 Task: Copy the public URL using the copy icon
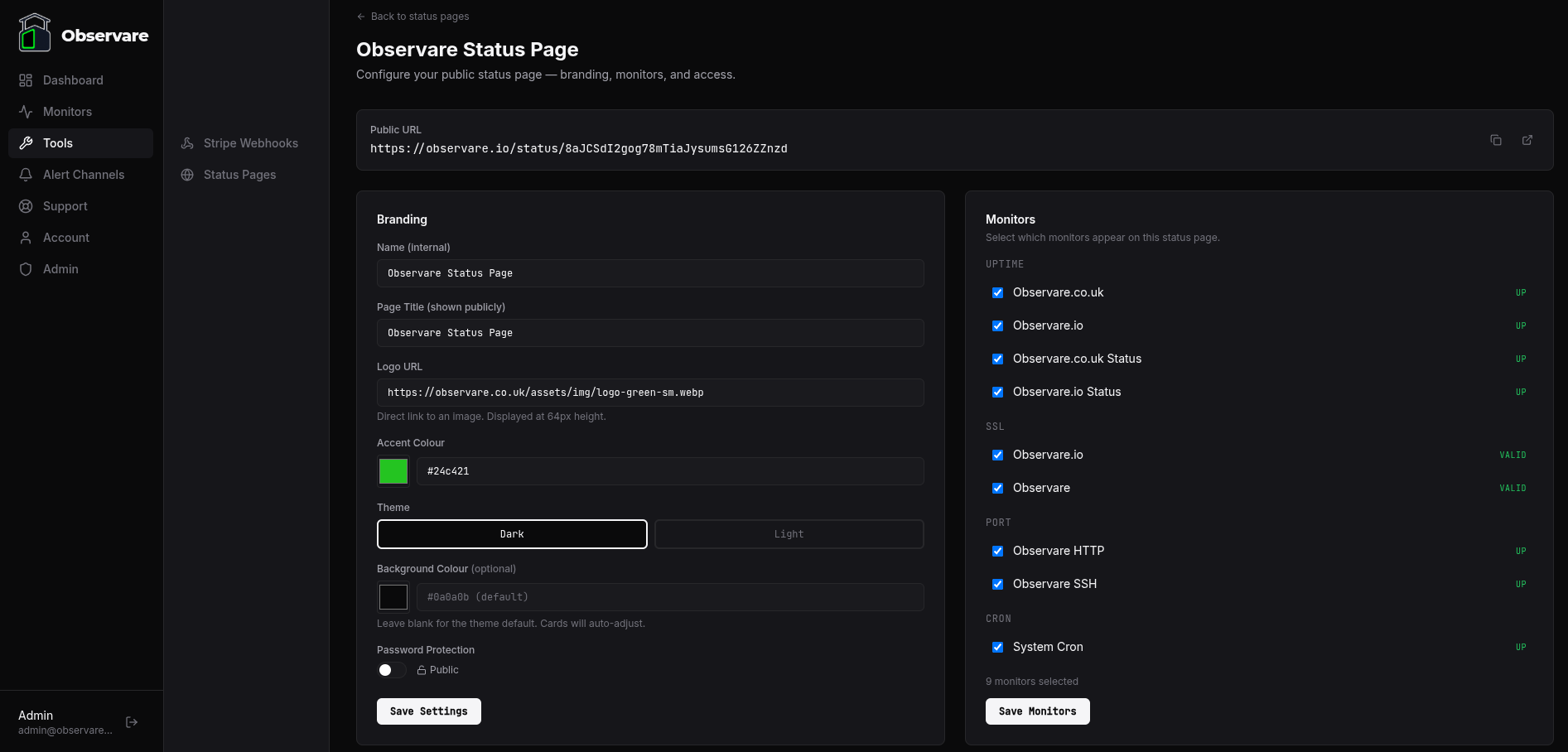[x=1496, y=140]
